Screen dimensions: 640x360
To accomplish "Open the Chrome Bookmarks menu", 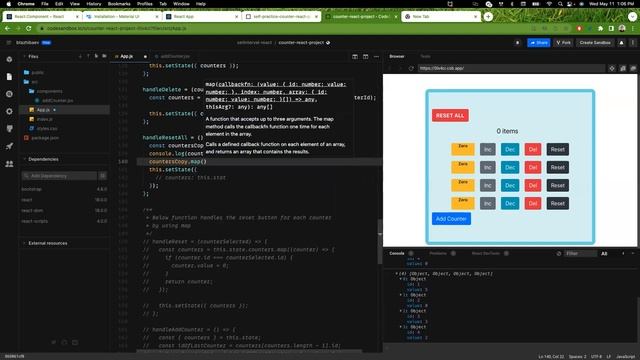I will coord(119,4).
